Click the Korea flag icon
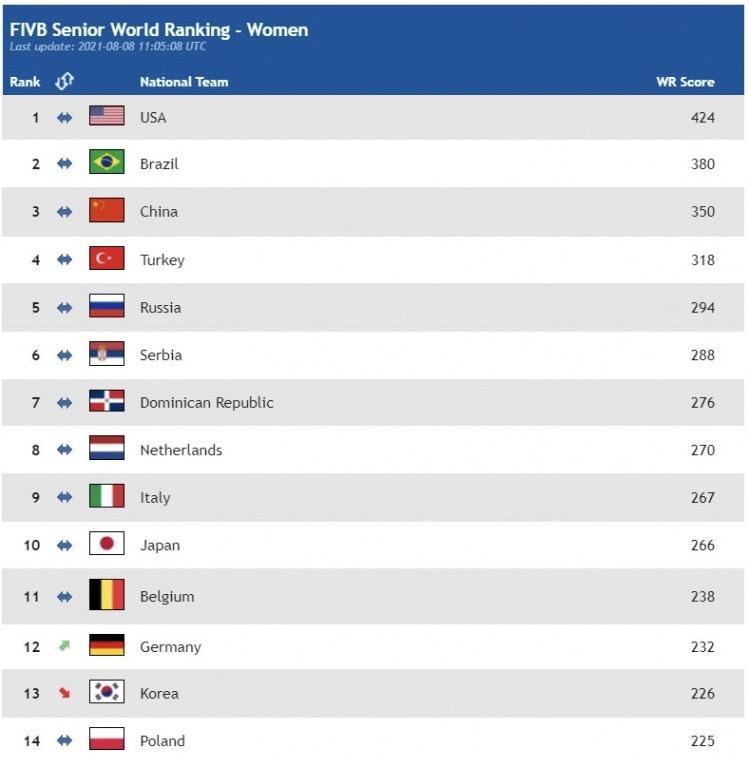The height and width of the screenshot is (757, 749). click(107, 691)
